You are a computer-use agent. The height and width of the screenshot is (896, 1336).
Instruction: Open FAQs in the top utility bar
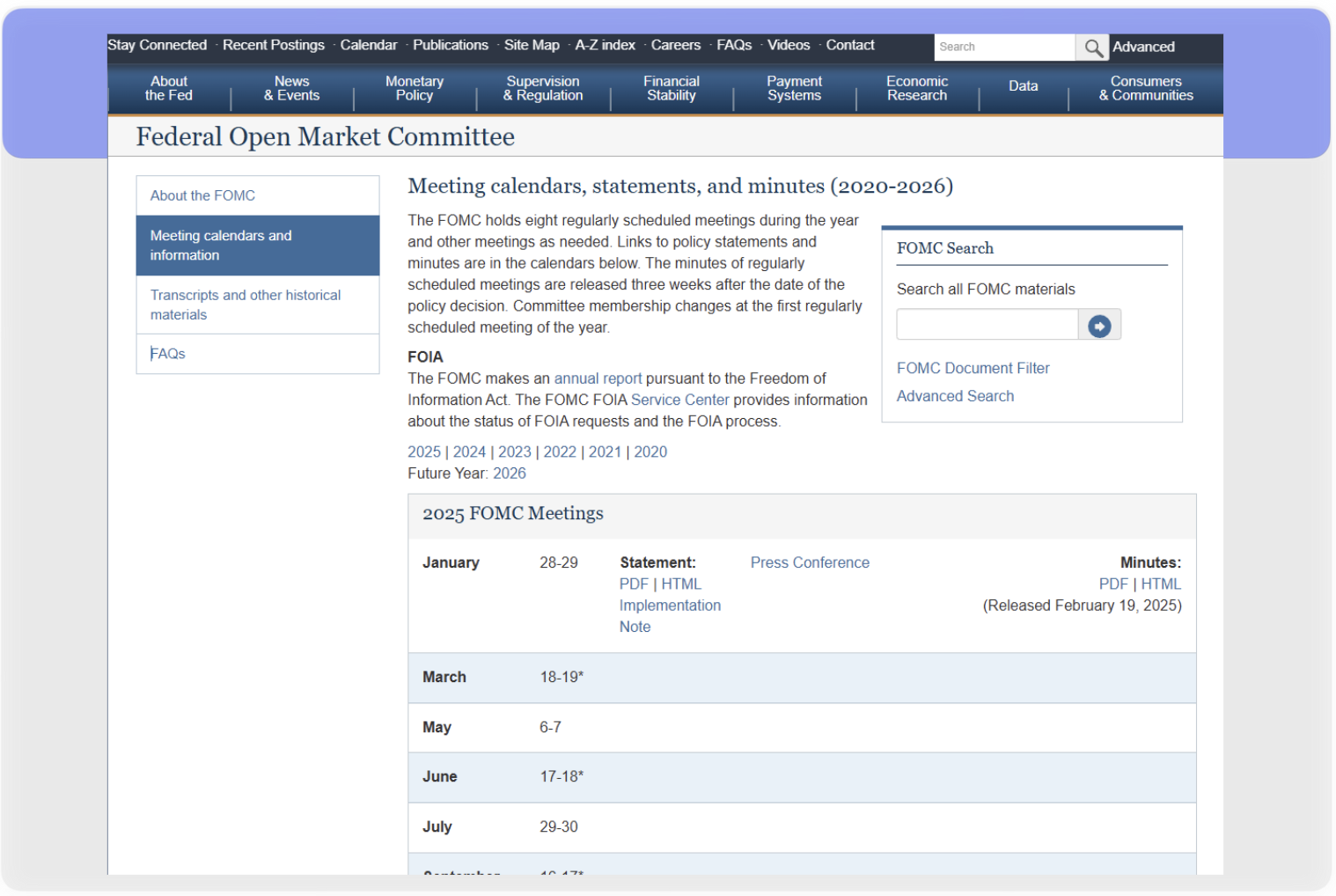coord(734,45)
